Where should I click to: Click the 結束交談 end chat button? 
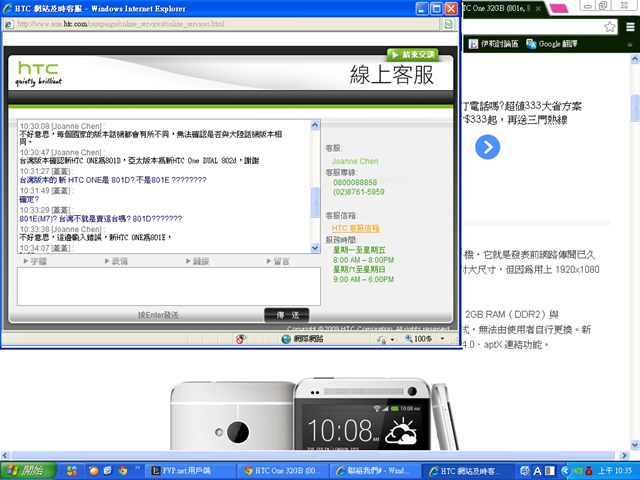(413, 54)
